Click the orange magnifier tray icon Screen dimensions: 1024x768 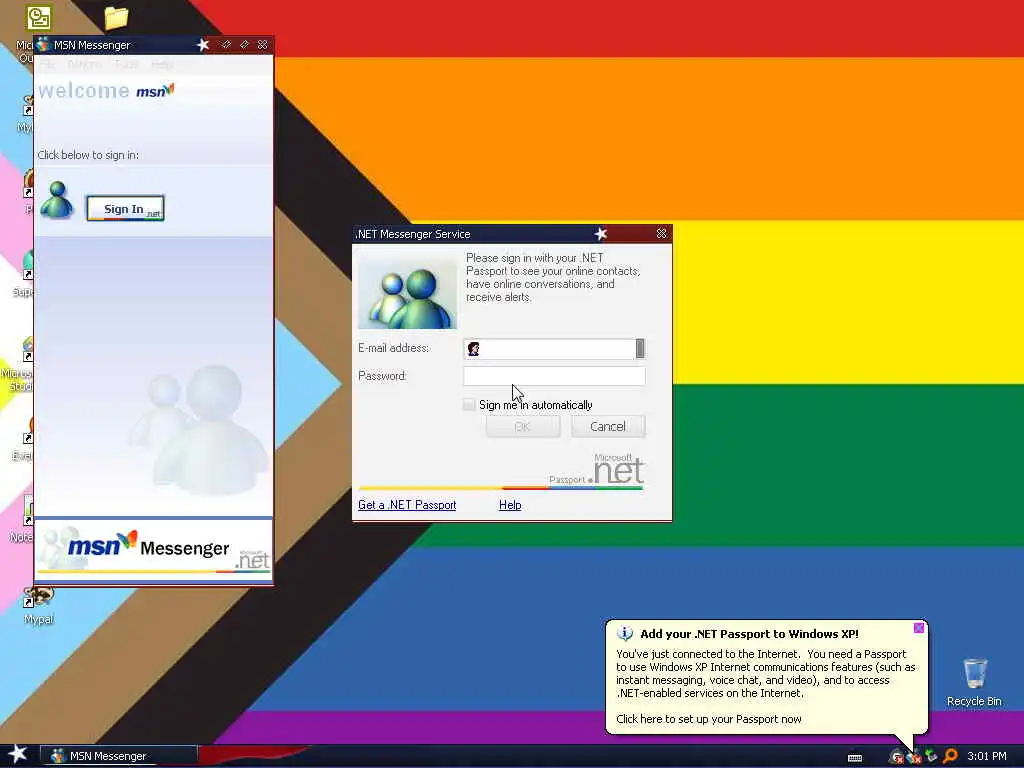[950, 756]
